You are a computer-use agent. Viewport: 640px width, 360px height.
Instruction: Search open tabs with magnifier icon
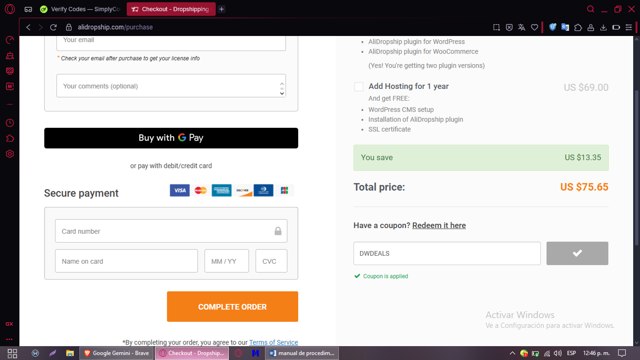590,9
